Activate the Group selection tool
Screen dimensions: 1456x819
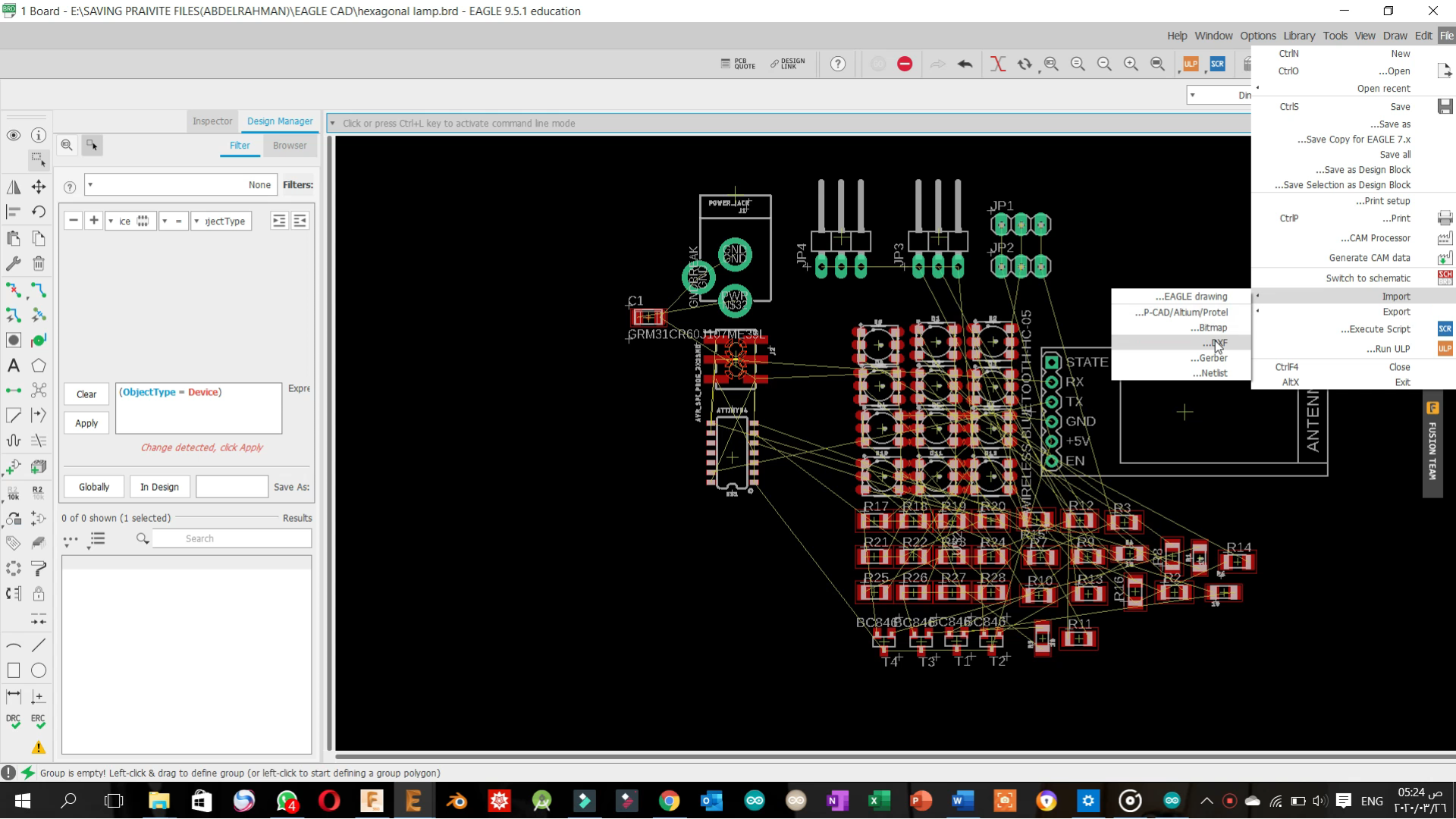coord(39,160)
